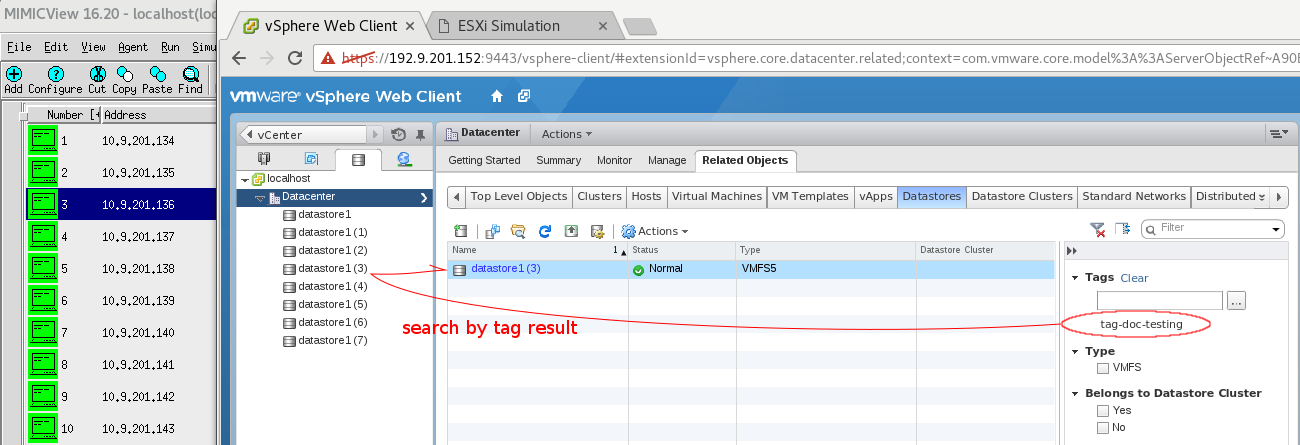Click the browse files icon in datastore toolbar
This screenshot has height=445, width=1300.
point(518,231)
